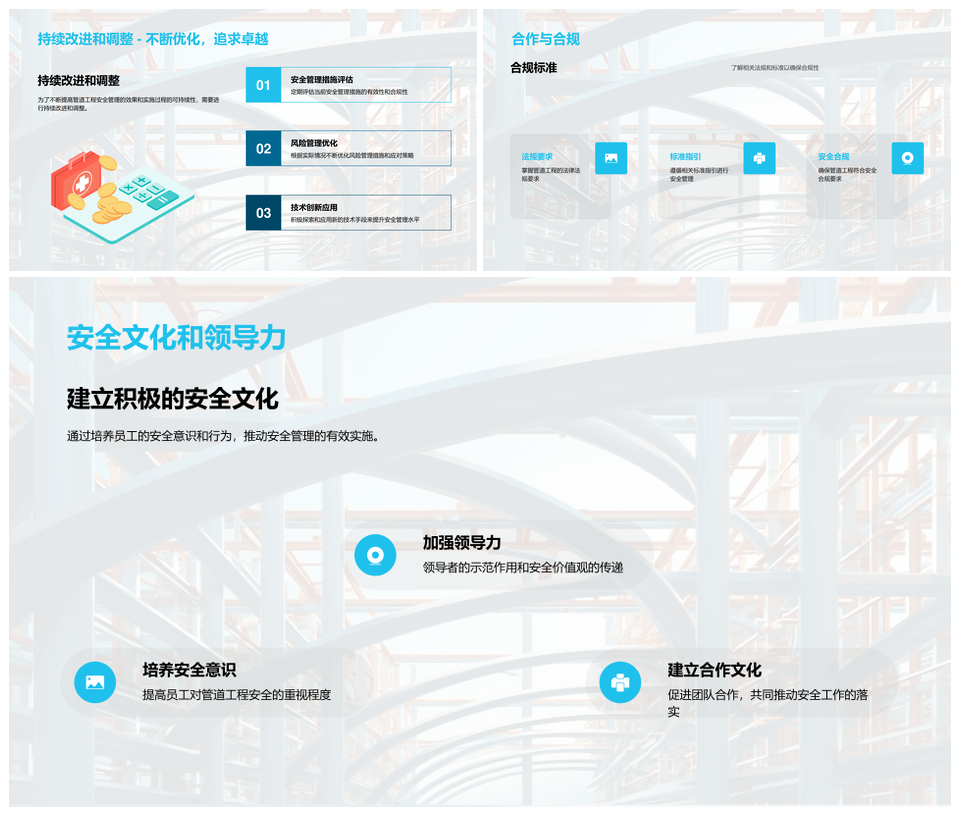Select the dark blue 03 number box
960x816 pixels.
pos(263,213)
